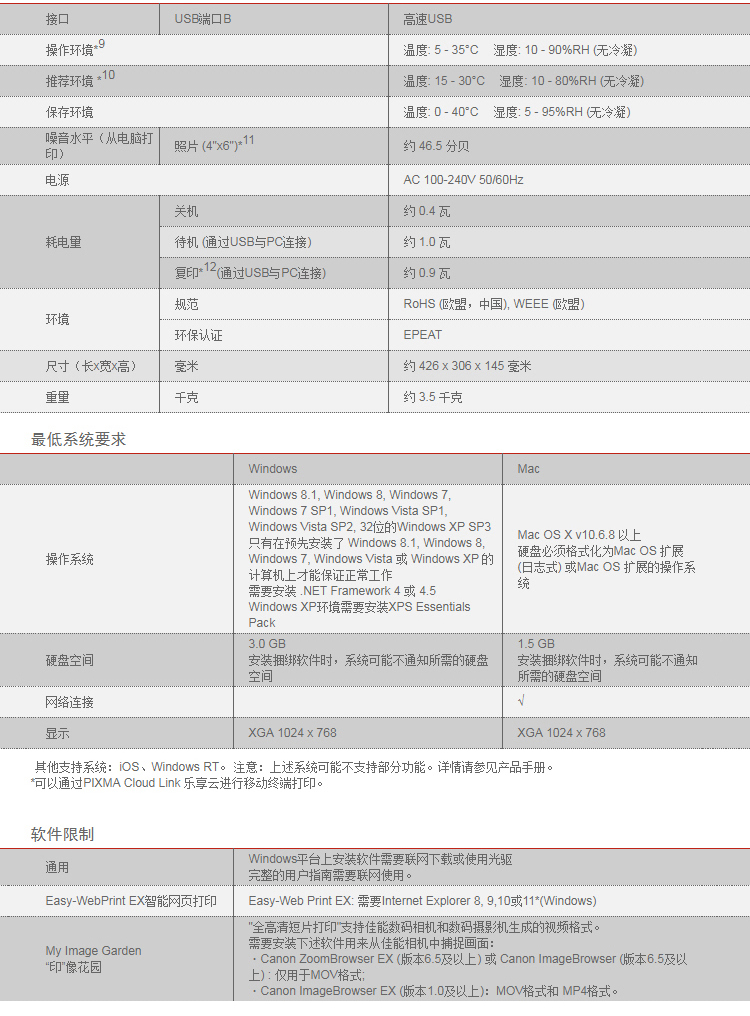The image size is (750, 1016).
Task: Click 'RoHS (欧盟，中国), WEEE (欧盟)' text
Action: tap(493, 305)
